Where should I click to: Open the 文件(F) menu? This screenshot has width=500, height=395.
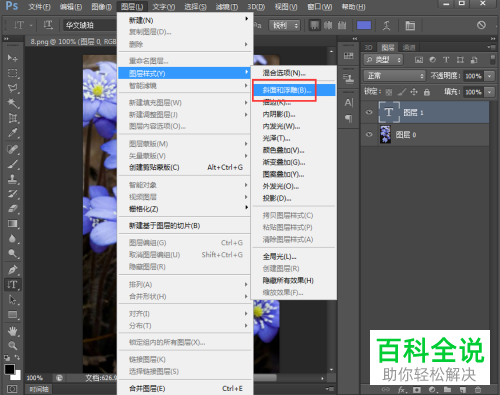39,7
